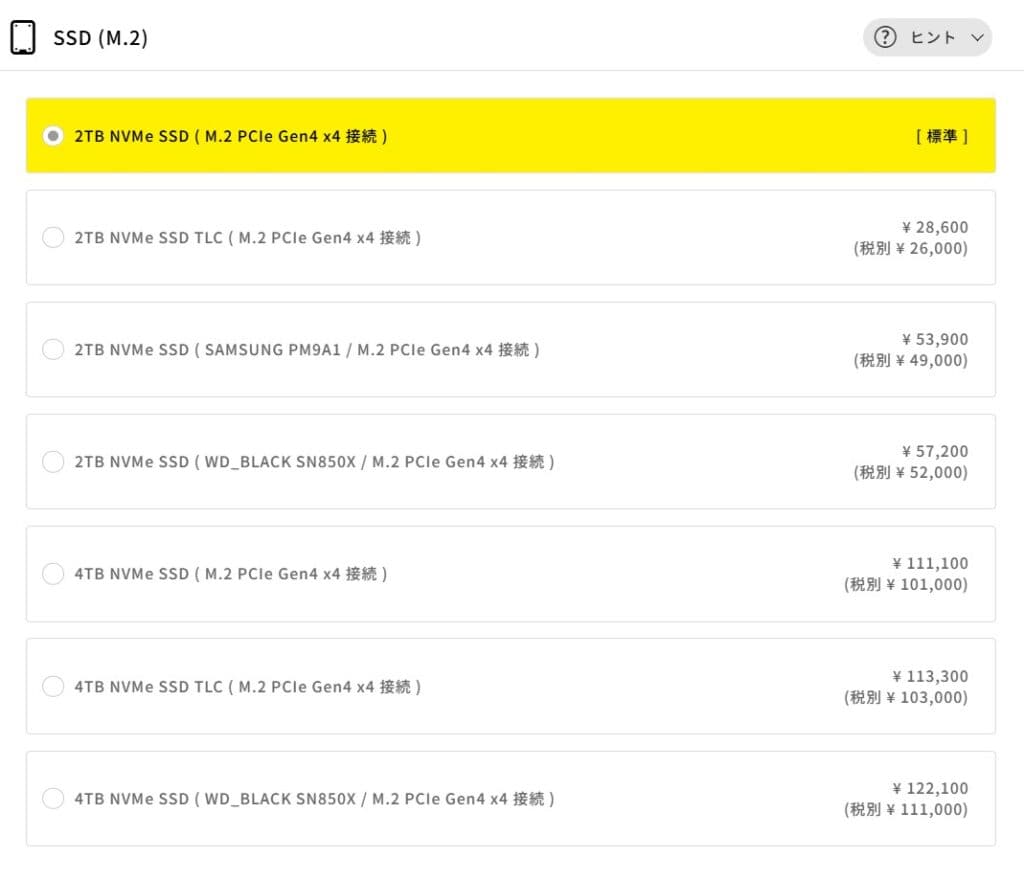
Task: Click the ¥ 28,600 price text
Action: click(x=934, y=228)
